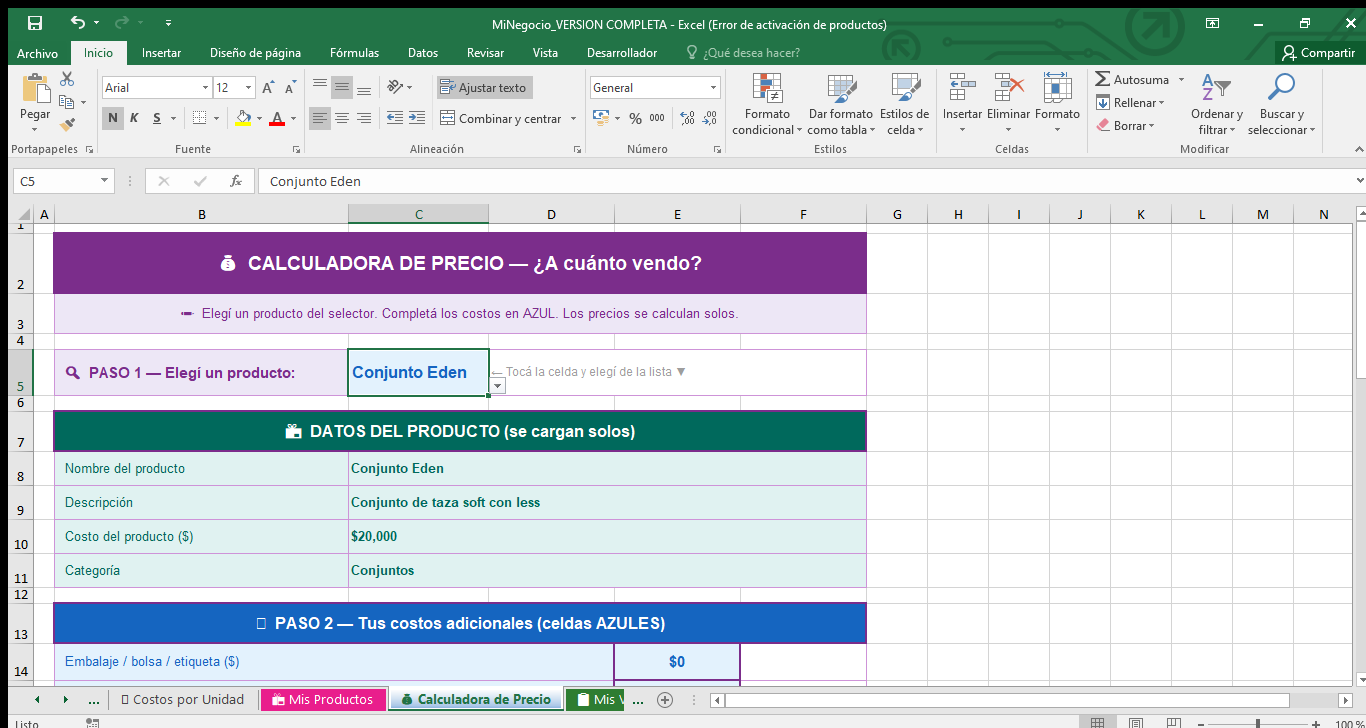
Task: Switch to the Fórmulas ribbon tab
Action: click(x=353, y=53)
